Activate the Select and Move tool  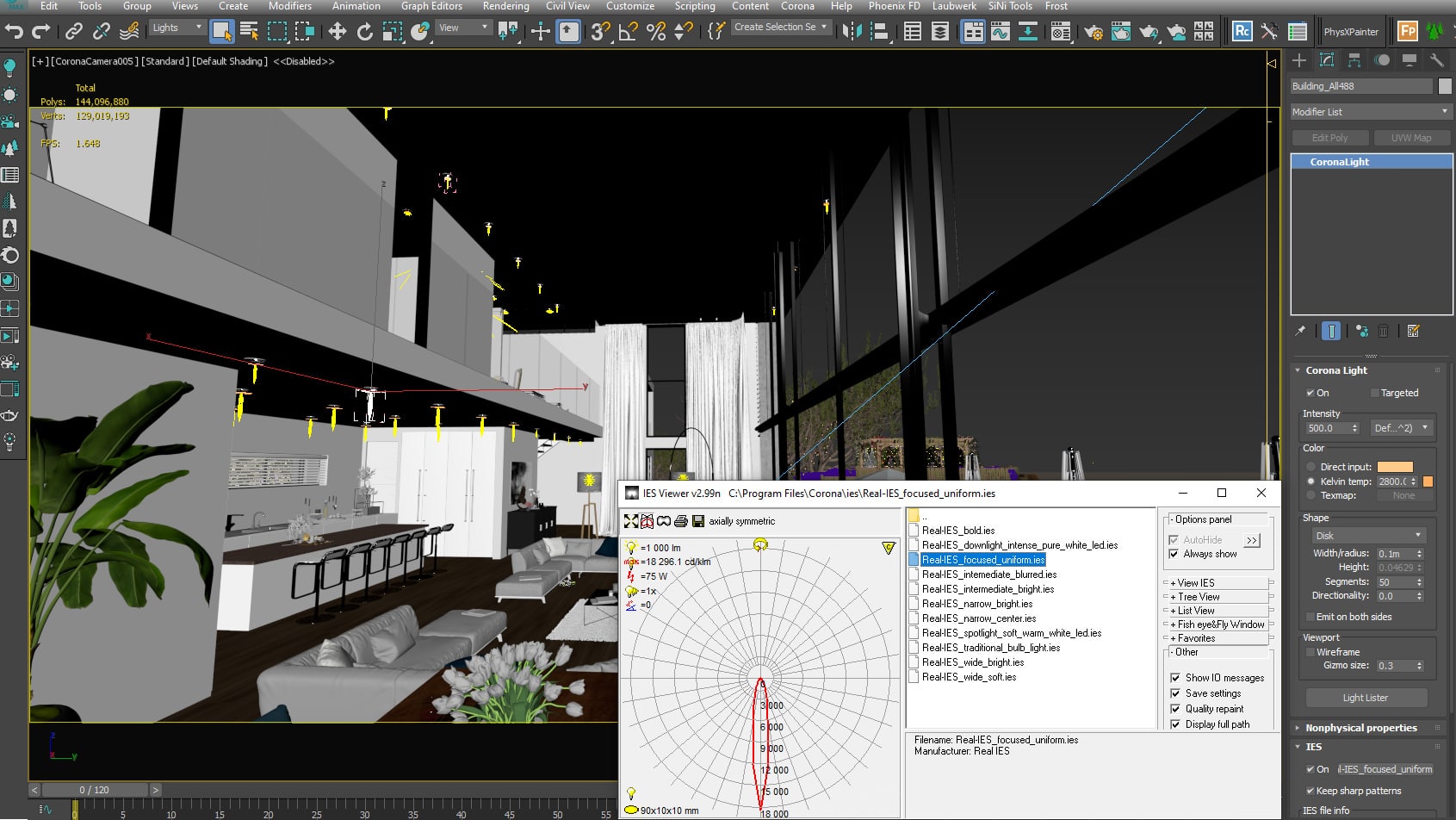337,32
